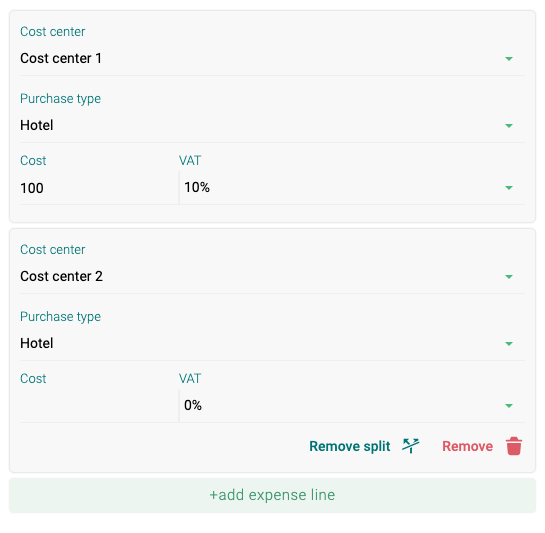Add a new expense line
The height and width of the screenshot is (533, 545).
click(272, 495)
